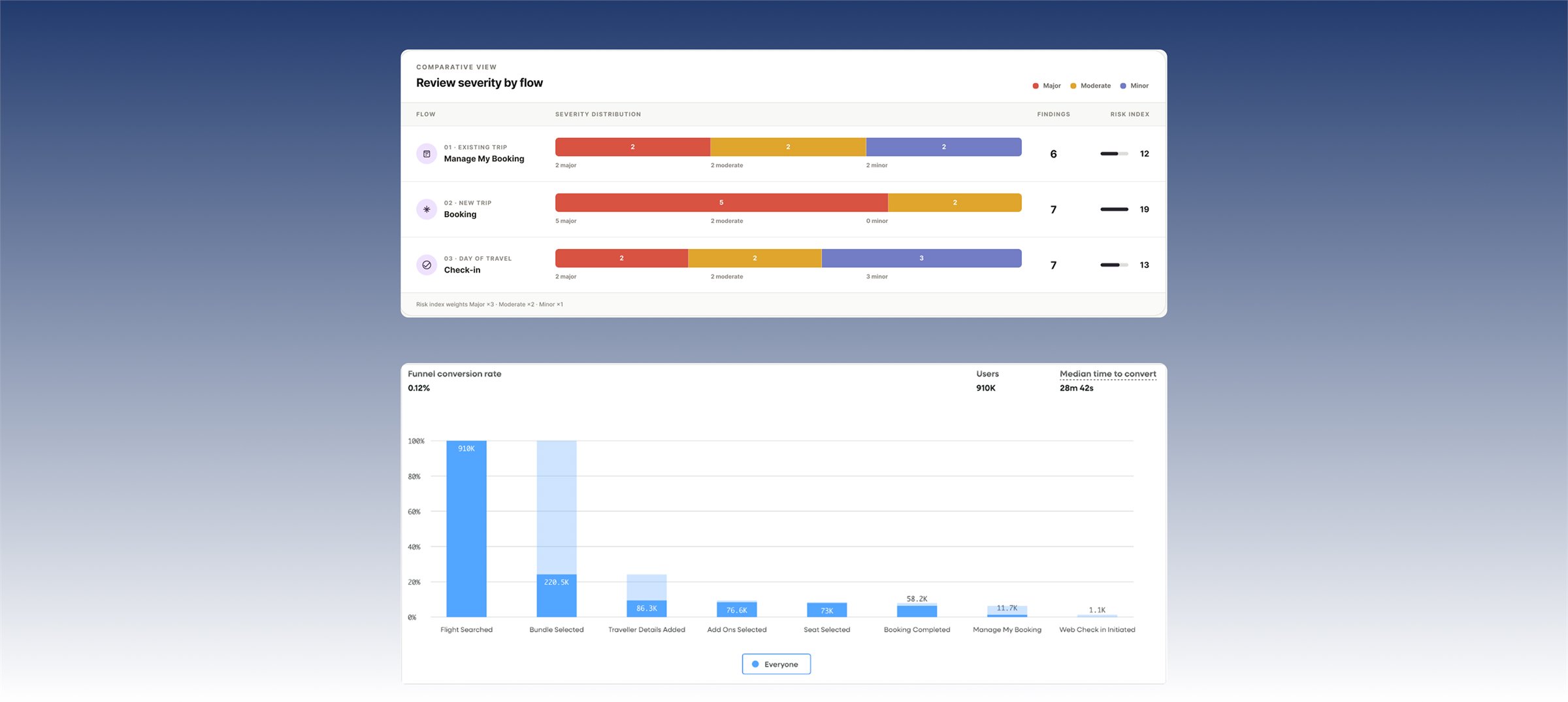Click the RISK INDEX column header
Image resolution: width=1568 pixels, height=702 pixels.
1130,114
